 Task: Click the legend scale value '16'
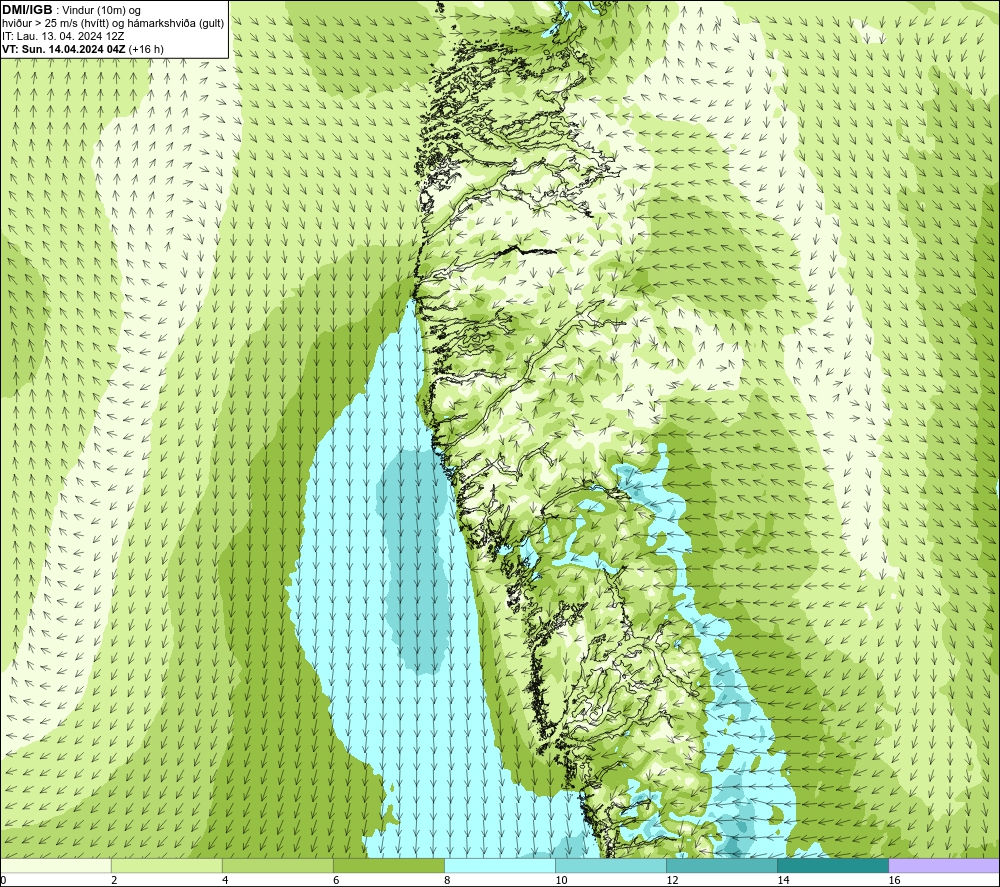(894, 880)
